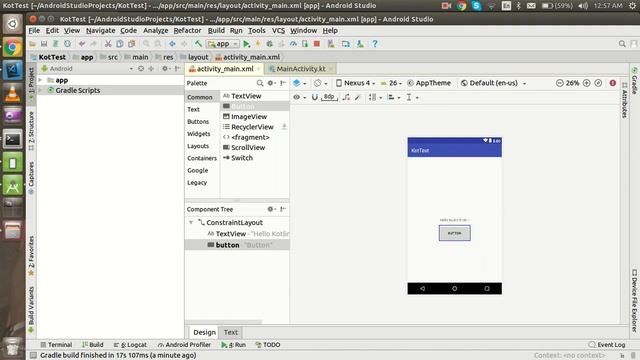
Task: Run the app with green play icon
Action: pyautogui.click(x=247, y=44)
